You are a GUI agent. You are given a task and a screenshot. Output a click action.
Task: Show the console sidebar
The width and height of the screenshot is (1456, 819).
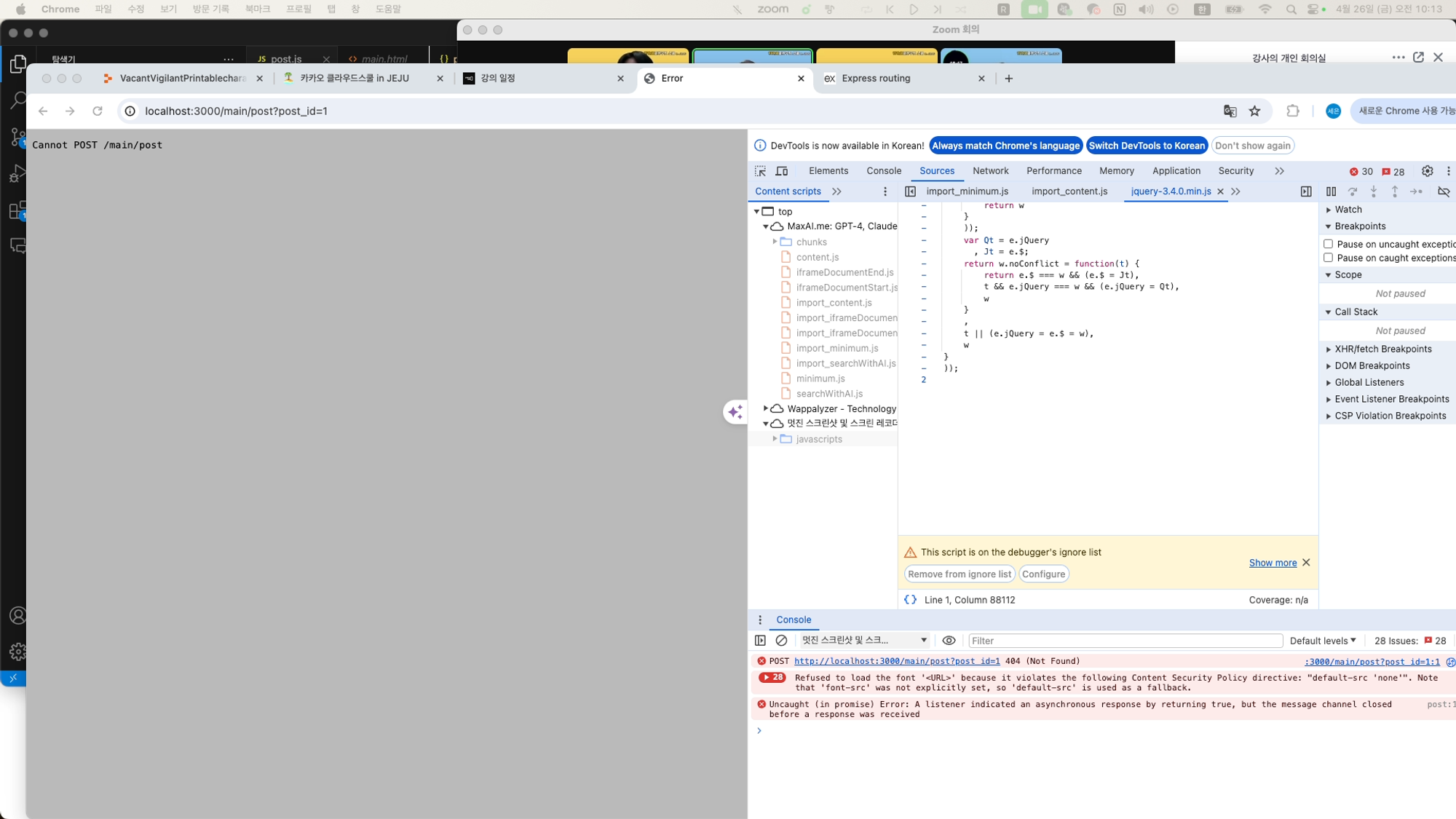click(x=760, y=641)
